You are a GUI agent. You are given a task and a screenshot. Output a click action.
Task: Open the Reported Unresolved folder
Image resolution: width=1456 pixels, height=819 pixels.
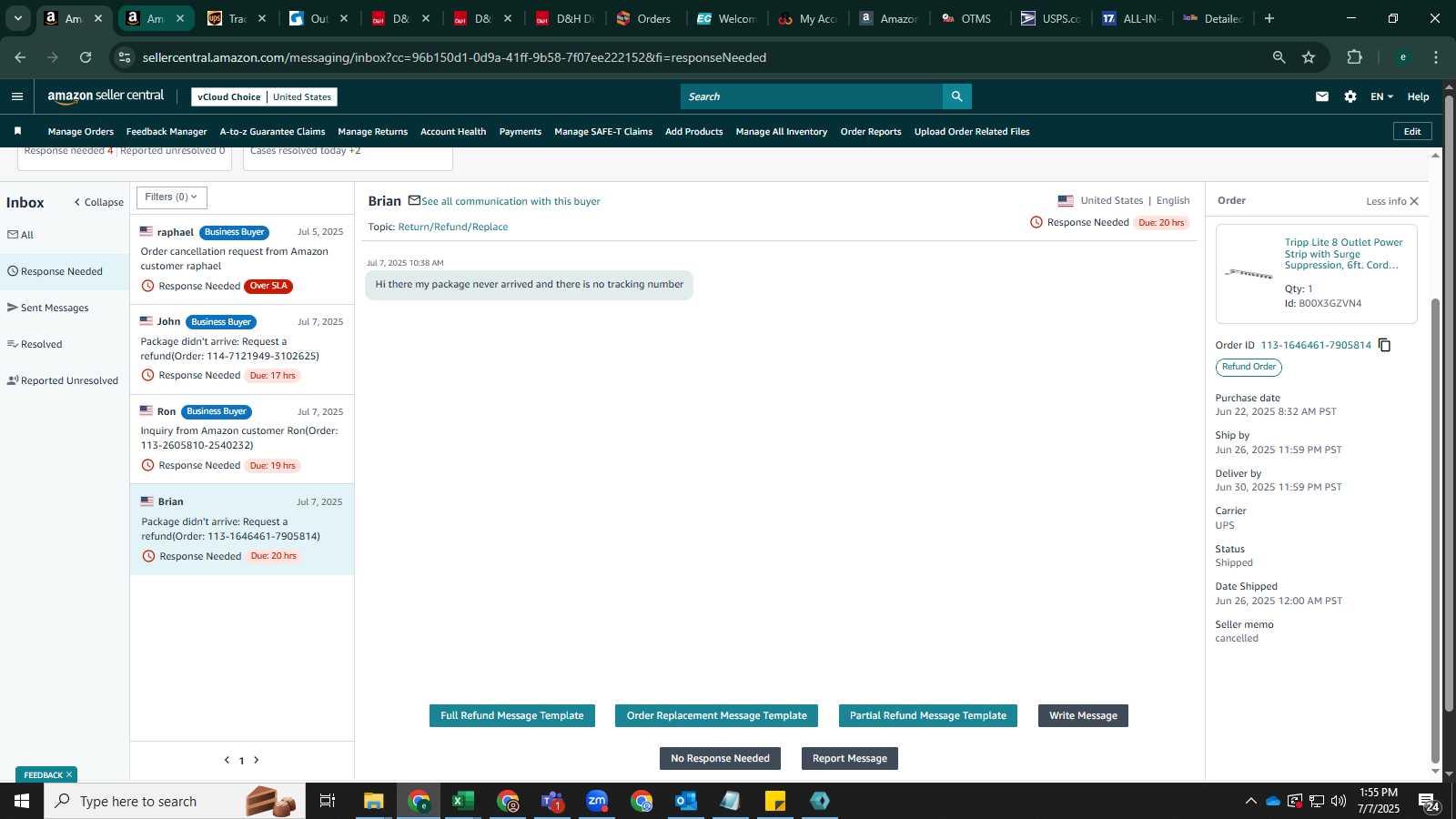coord(63,380)
